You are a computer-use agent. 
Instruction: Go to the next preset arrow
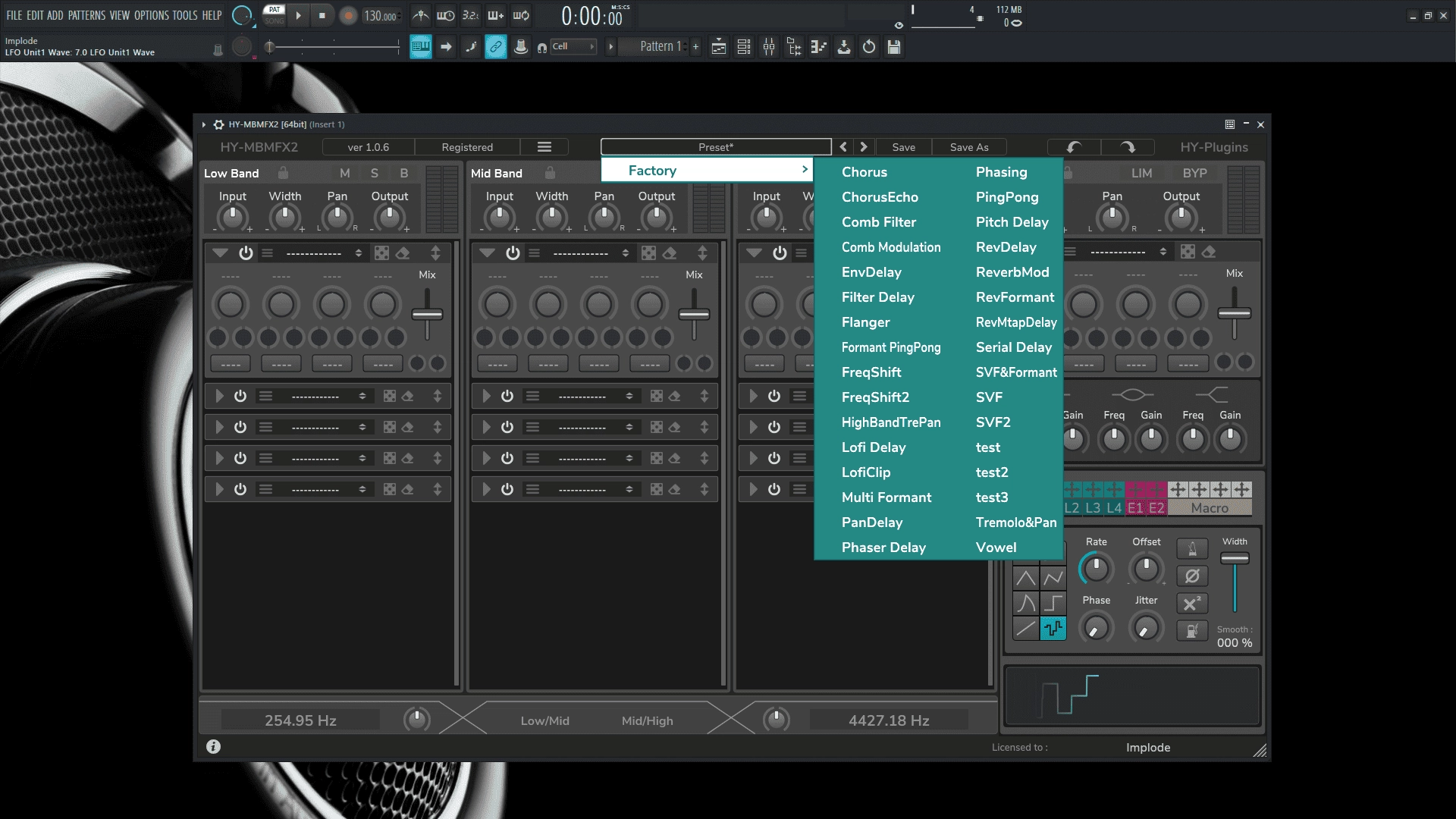[863, 147]
